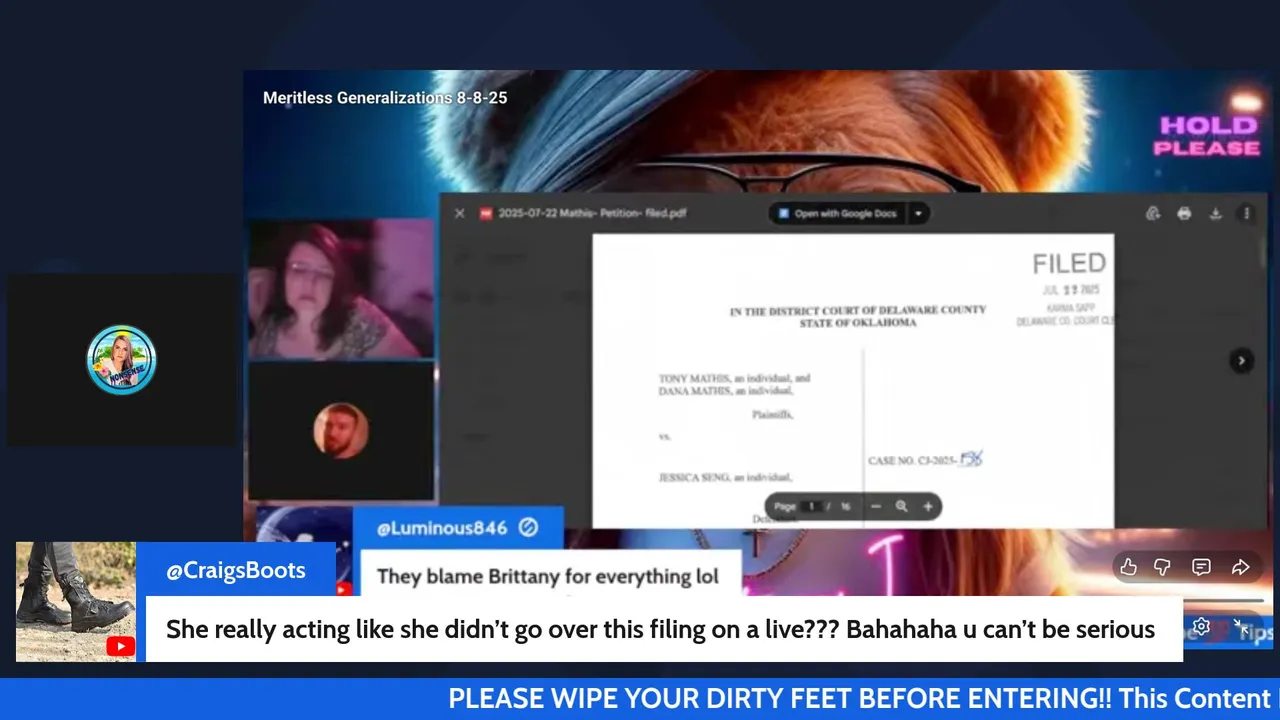Click the page number input field
This screenshot has width=1280, height=720.
[812, 507]
